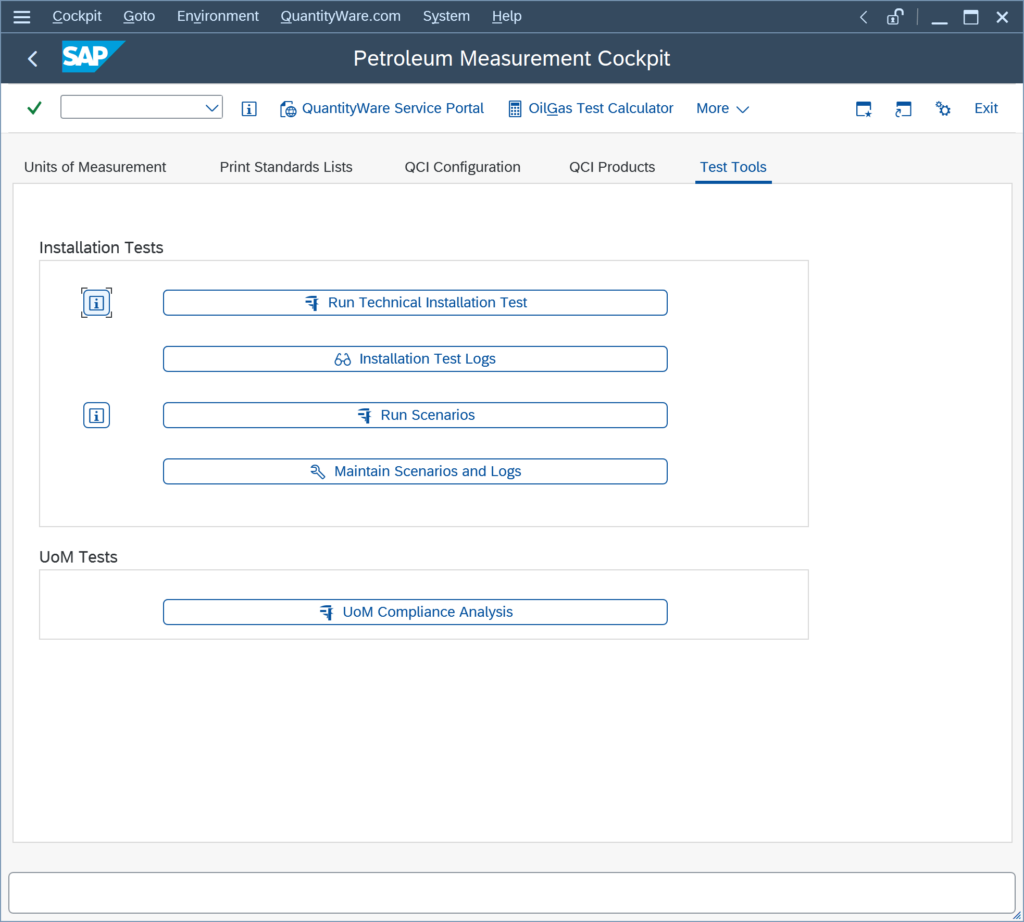Open Maintain Scenarios and Logs
This screenshot has height=922, width=1024.
(x=415, y=471)
